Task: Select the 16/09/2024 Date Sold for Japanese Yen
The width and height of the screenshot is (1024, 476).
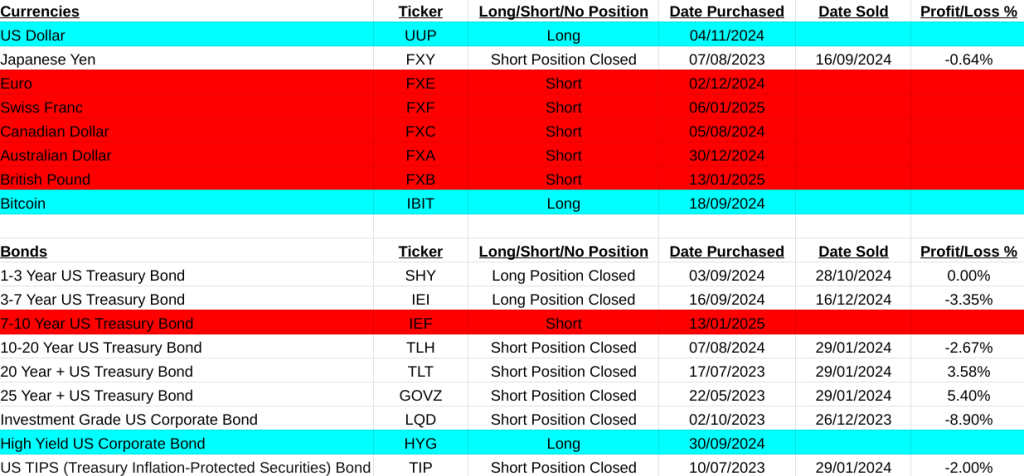Action: 853,59
